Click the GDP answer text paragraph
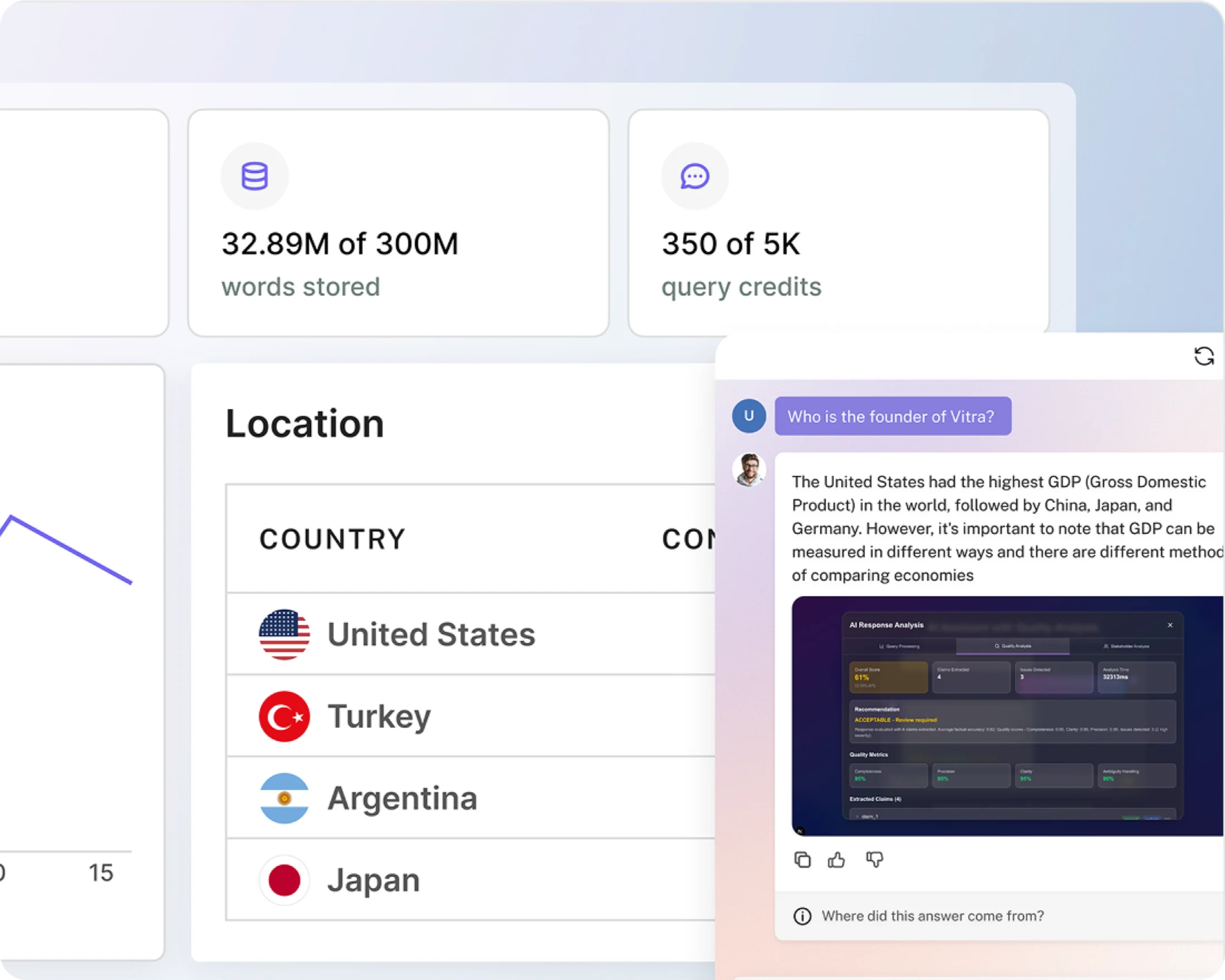Image resolution: width=1225 pixels, height=980 pixels. [x=1007, y=528]
